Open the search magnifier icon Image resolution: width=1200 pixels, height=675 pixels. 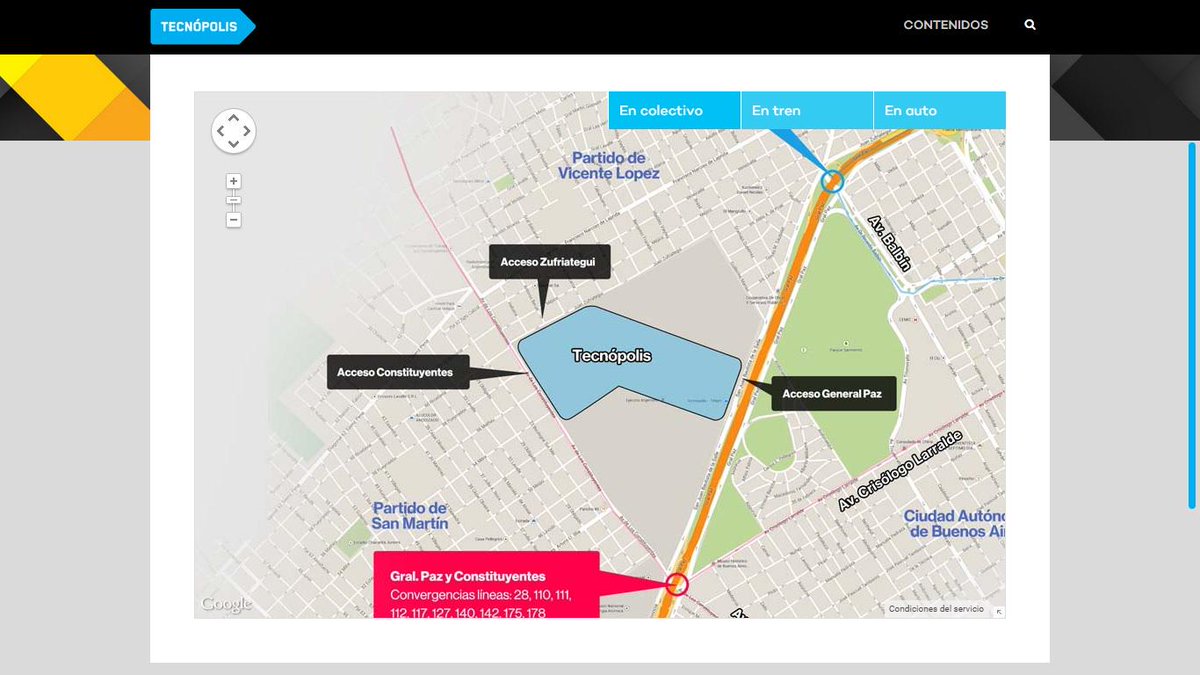tap(1030, 25)
